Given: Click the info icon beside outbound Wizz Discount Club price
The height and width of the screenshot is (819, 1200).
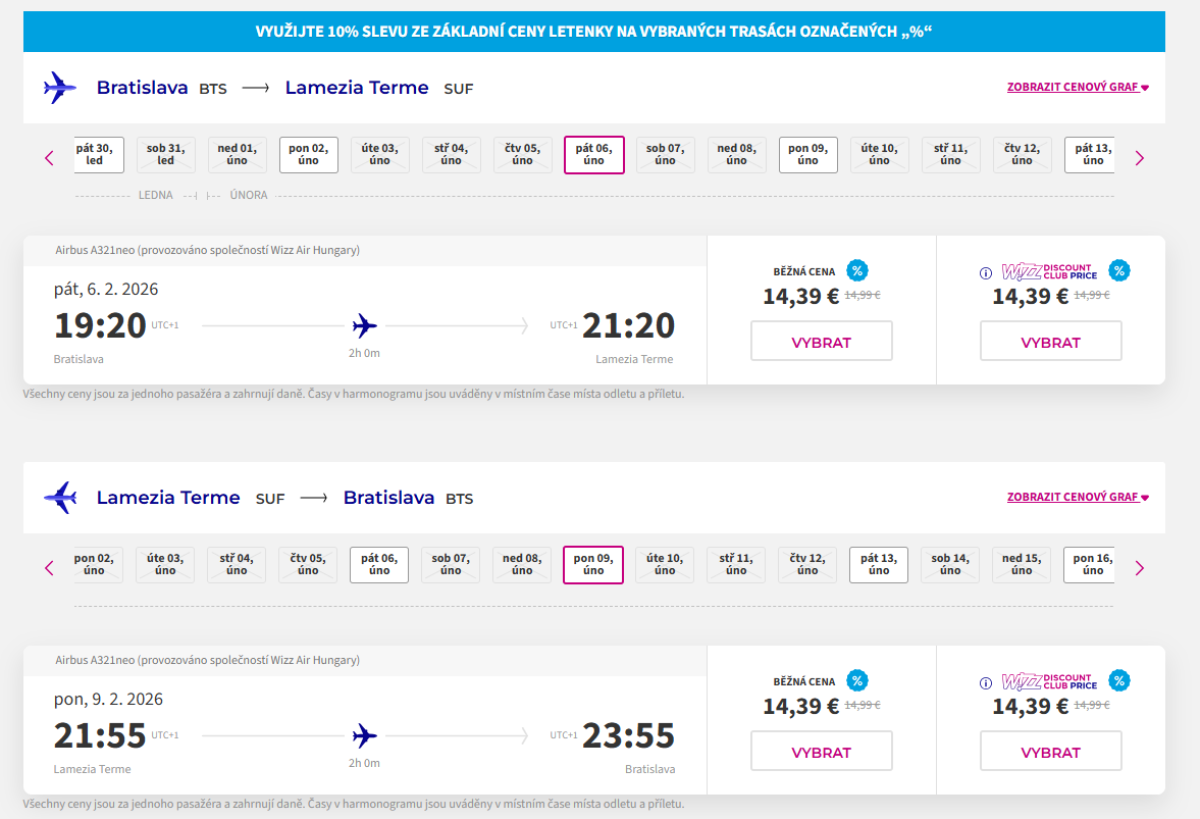Looking at the screenshot, I should click(985, 272).
